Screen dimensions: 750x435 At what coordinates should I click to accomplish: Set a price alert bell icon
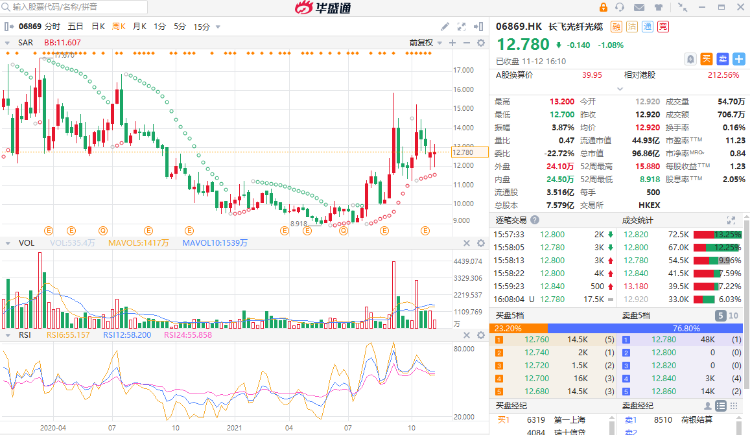click(690, 59)
